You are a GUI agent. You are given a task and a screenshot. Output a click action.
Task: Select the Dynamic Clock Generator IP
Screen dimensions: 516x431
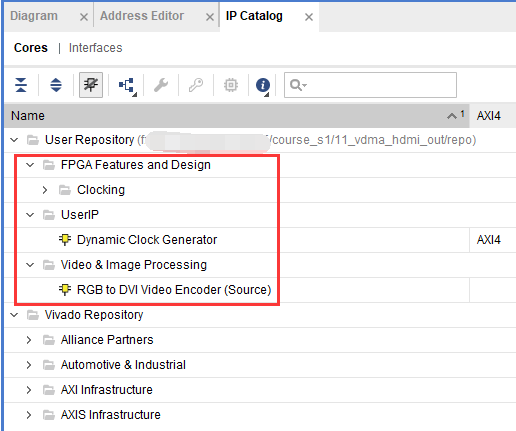(147, 240)
